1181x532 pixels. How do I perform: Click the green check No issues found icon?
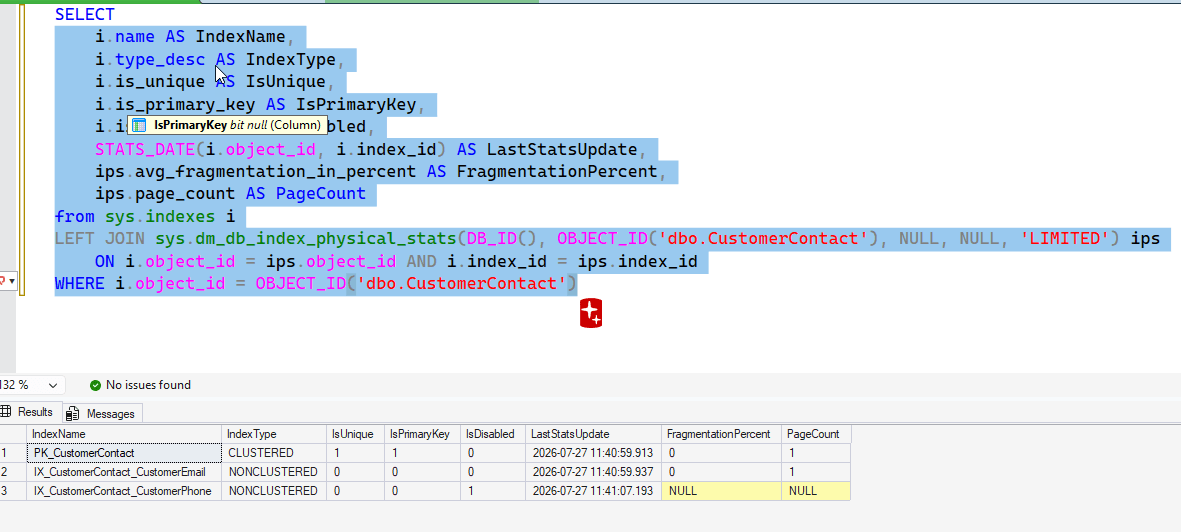(95, 385)
